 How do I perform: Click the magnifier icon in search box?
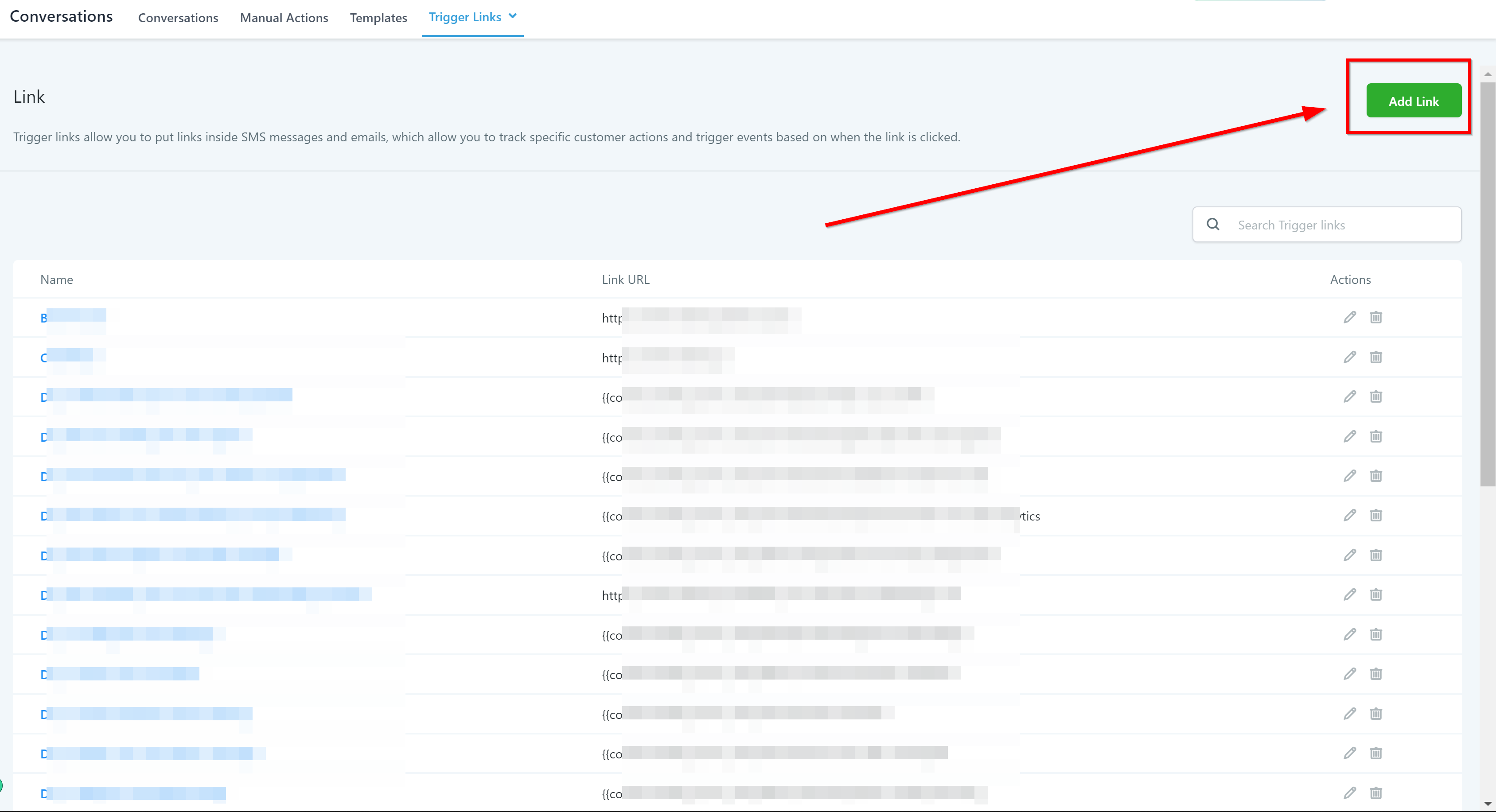click(x=1213, y=224)
